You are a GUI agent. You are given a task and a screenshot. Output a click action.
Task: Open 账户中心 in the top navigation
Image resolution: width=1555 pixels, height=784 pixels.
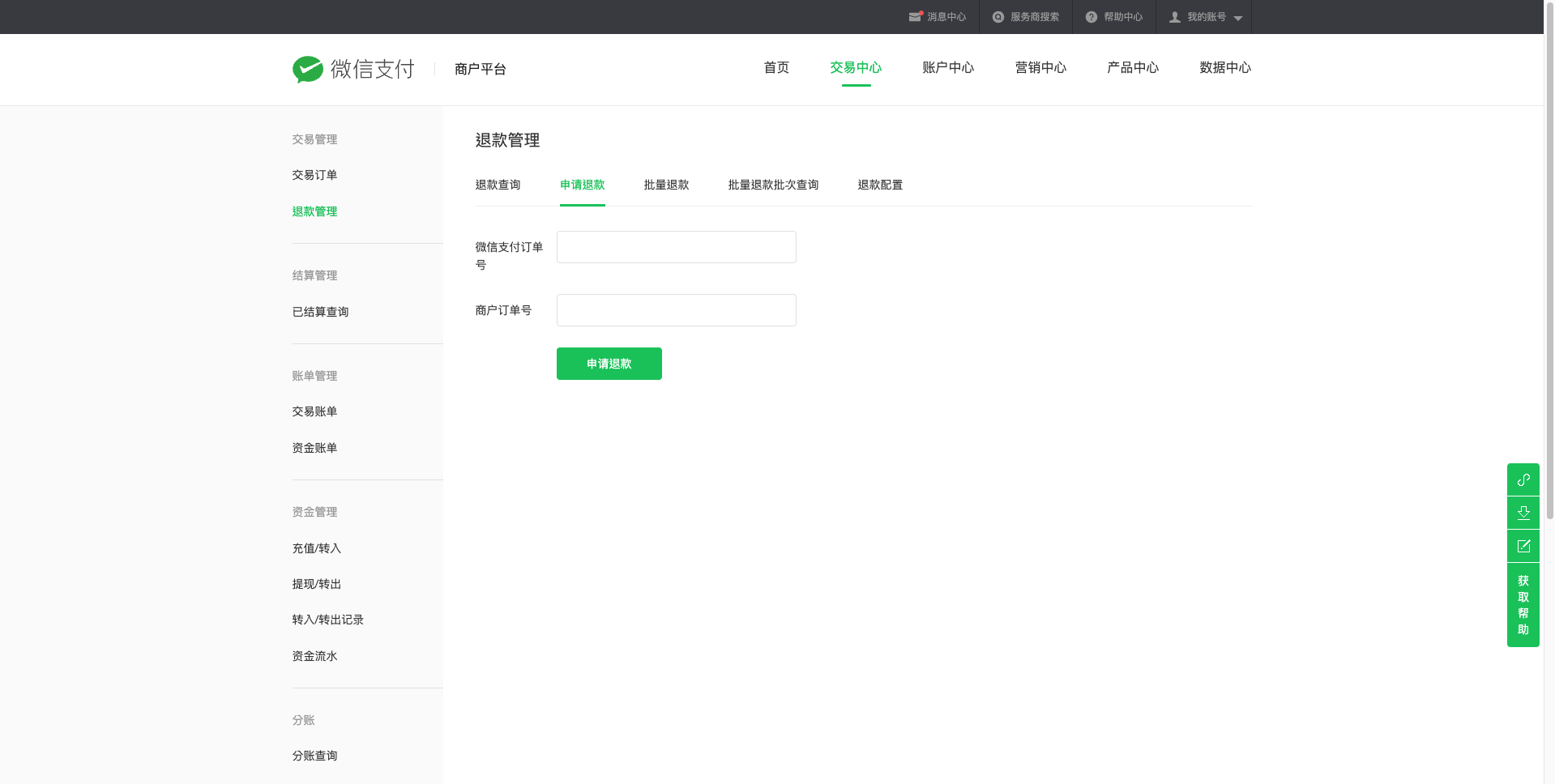[x=948, y=68]
